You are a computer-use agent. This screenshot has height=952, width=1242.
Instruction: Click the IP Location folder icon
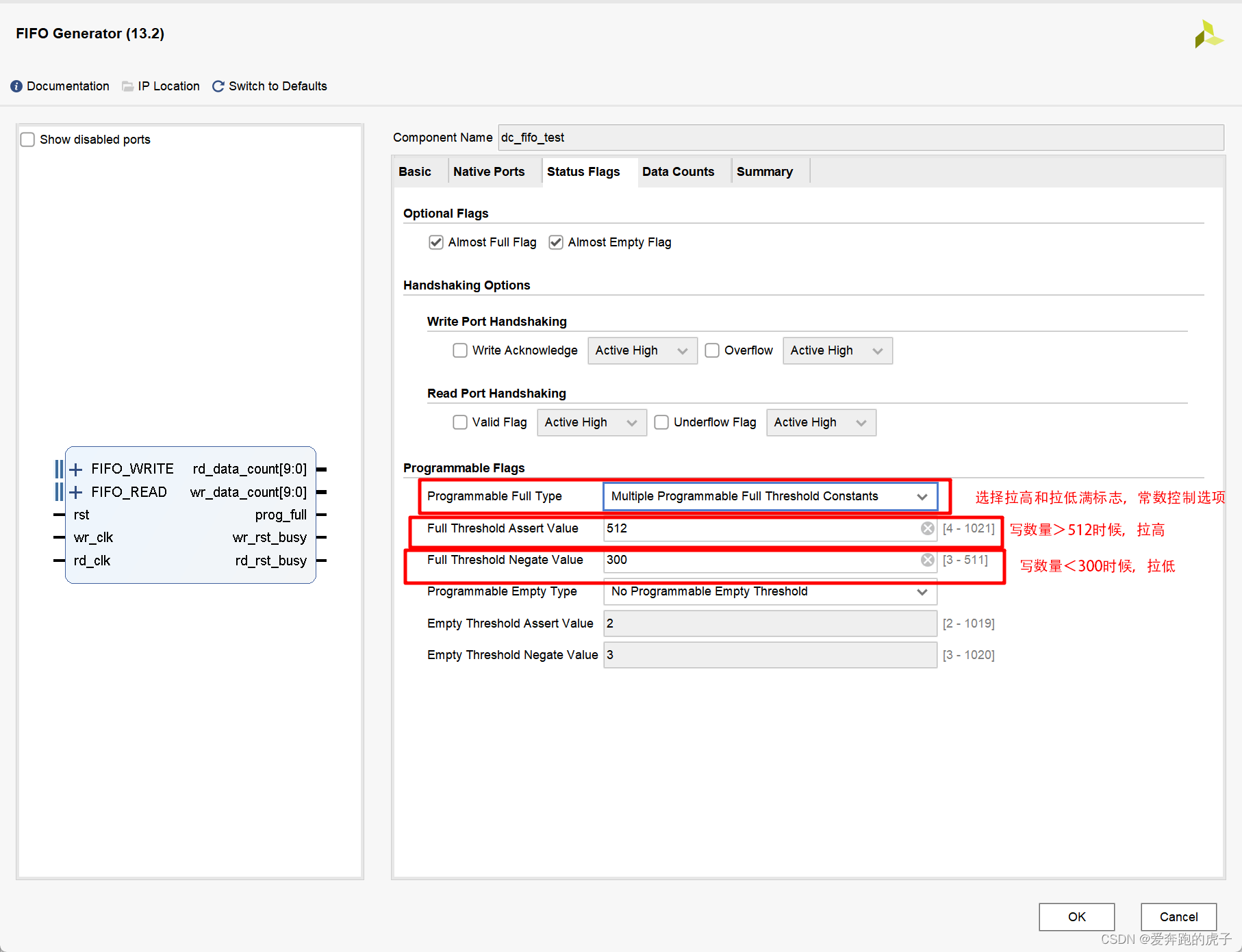127,86
